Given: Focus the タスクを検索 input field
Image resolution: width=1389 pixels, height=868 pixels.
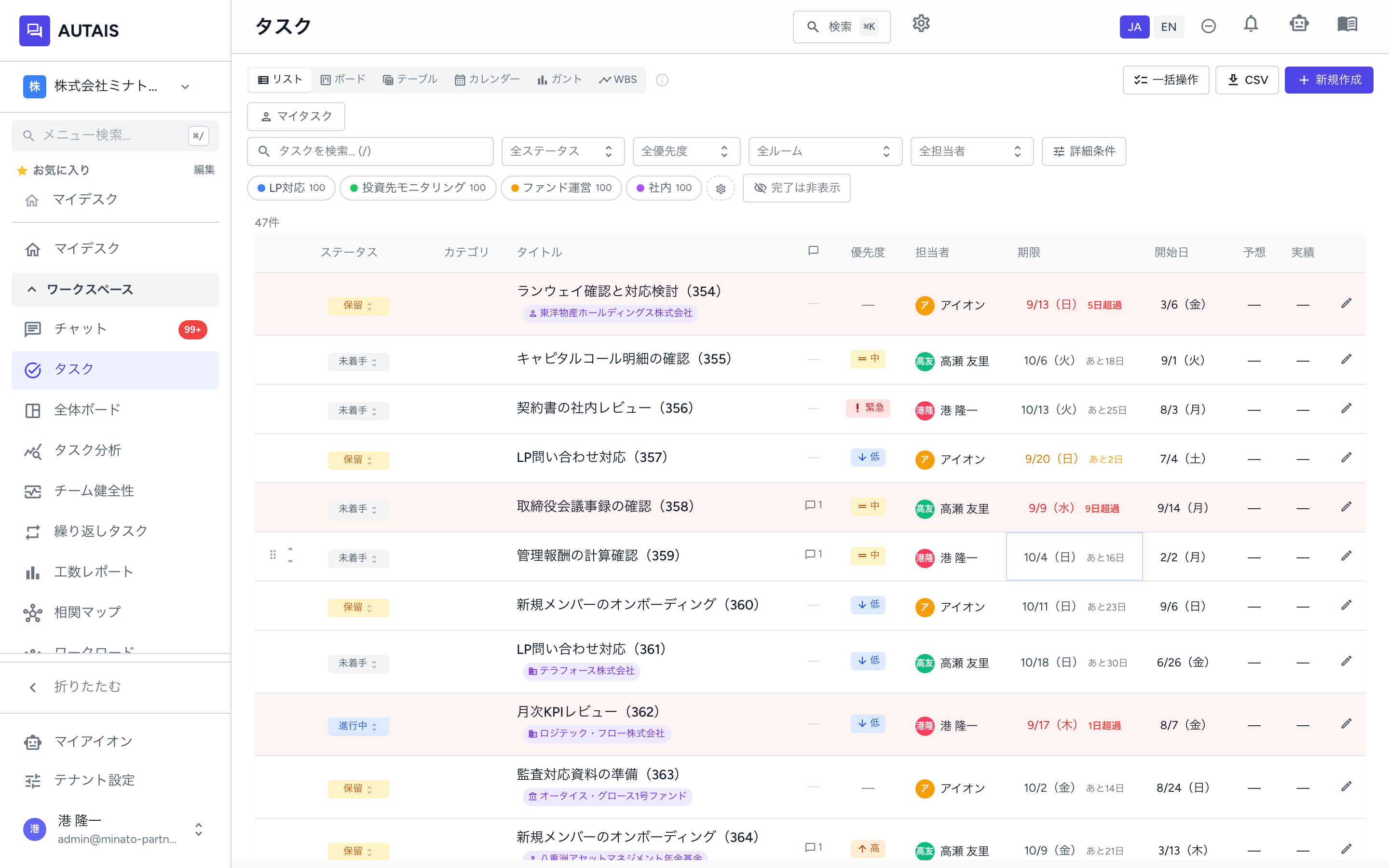Looking at the screenshot, I should pos(370,151).
